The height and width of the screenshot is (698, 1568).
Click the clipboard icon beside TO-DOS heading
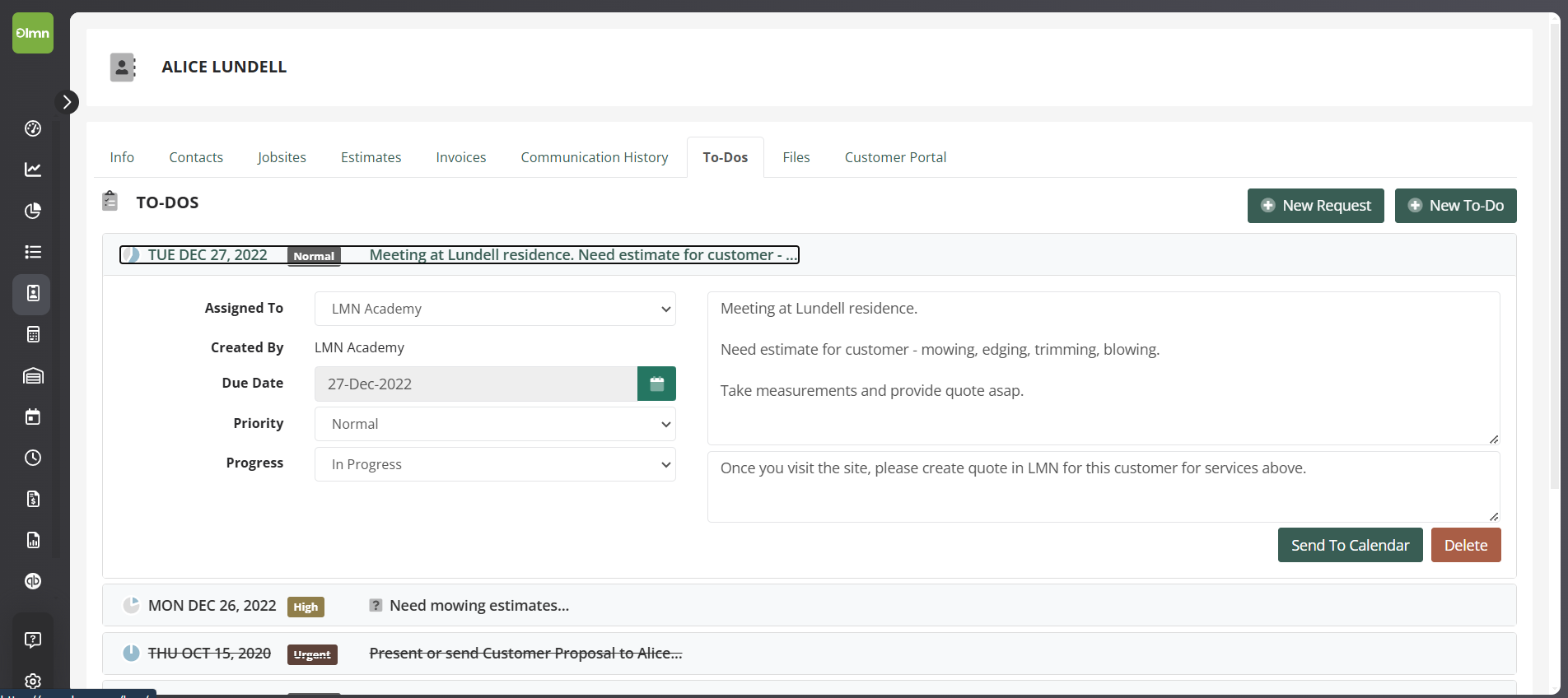pos(110,201)
